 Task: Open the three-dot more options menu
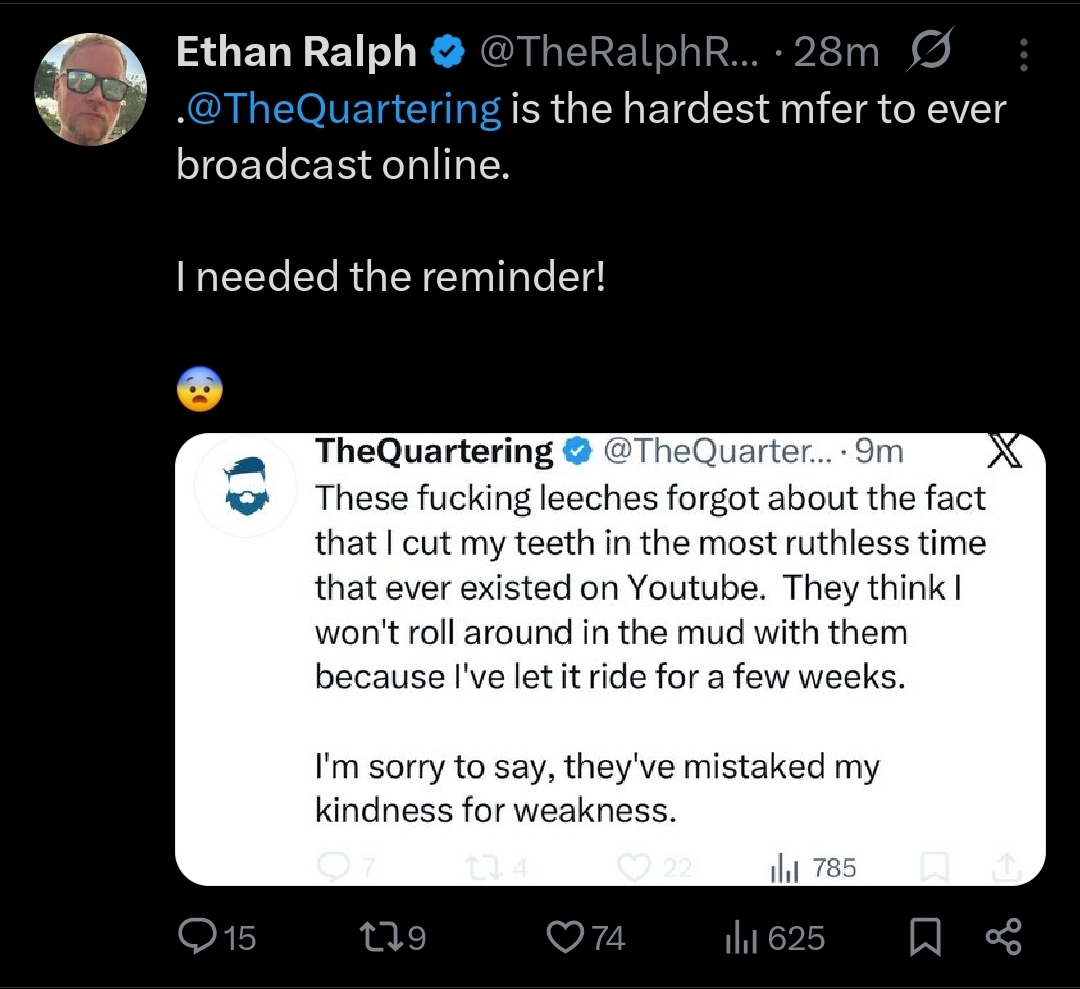coord(1024,54)
